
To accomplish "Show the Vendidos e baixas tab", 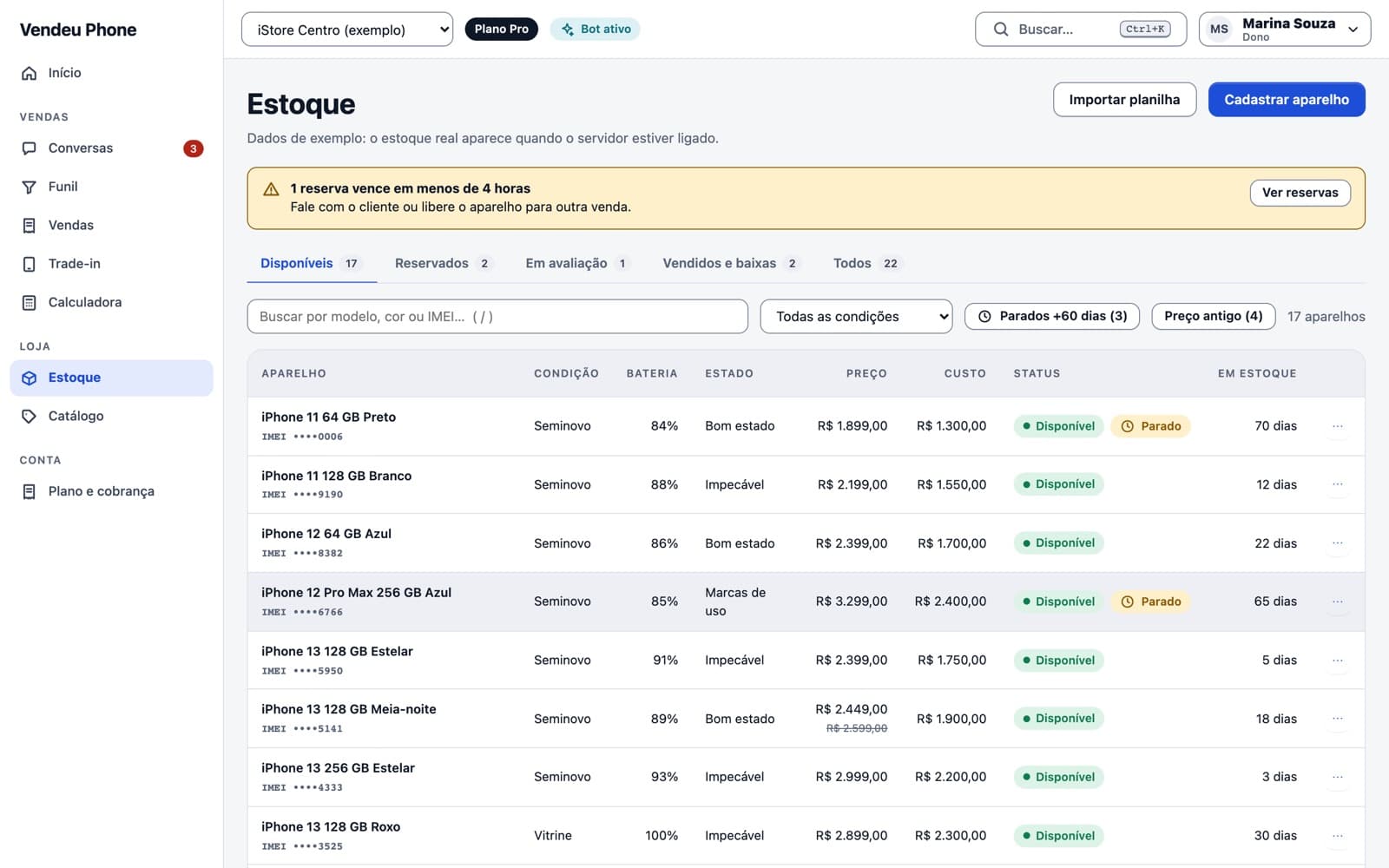I will point(731,264).
